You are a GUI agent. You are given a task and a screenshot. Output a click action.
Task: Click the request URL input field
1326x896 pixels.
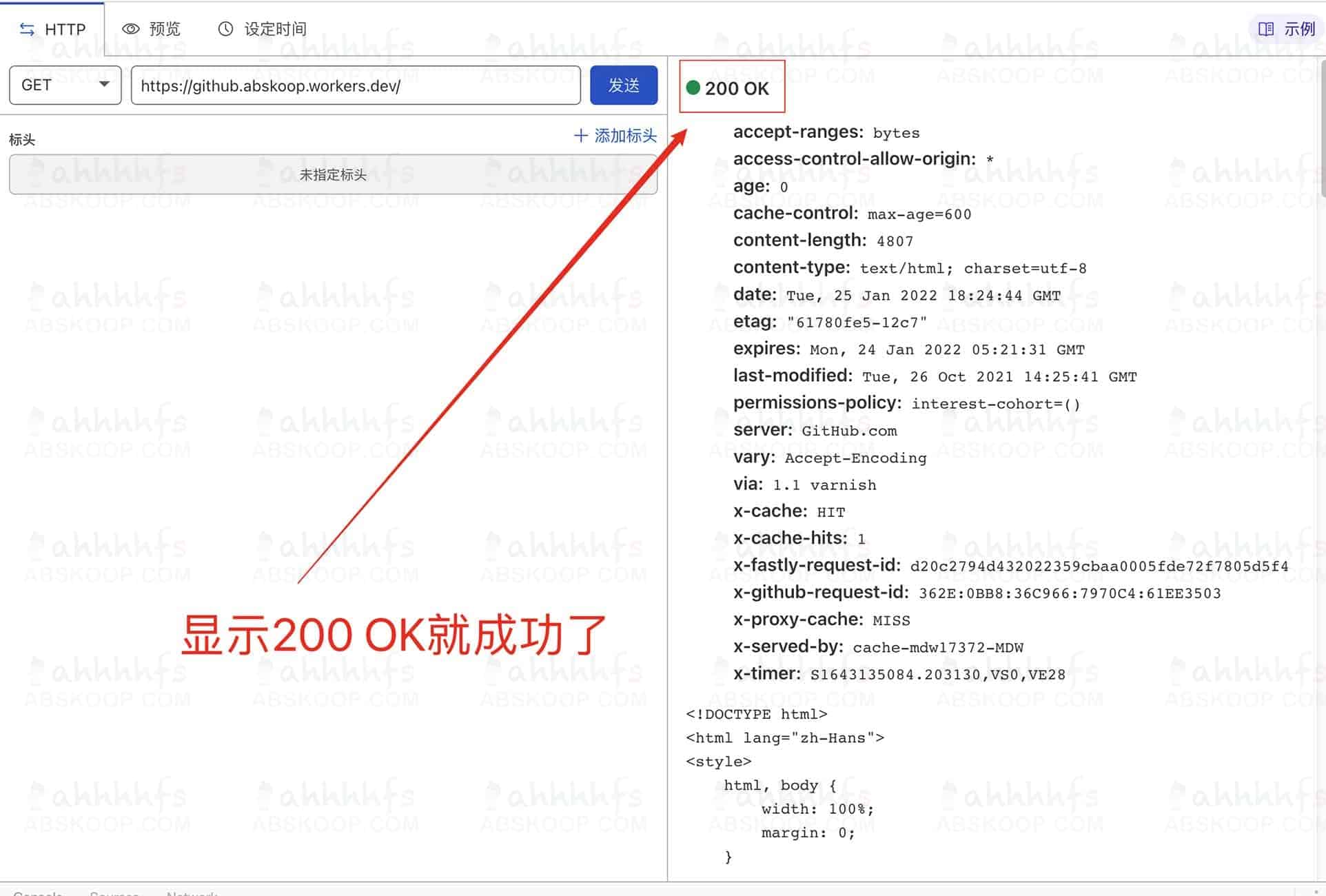356,85
